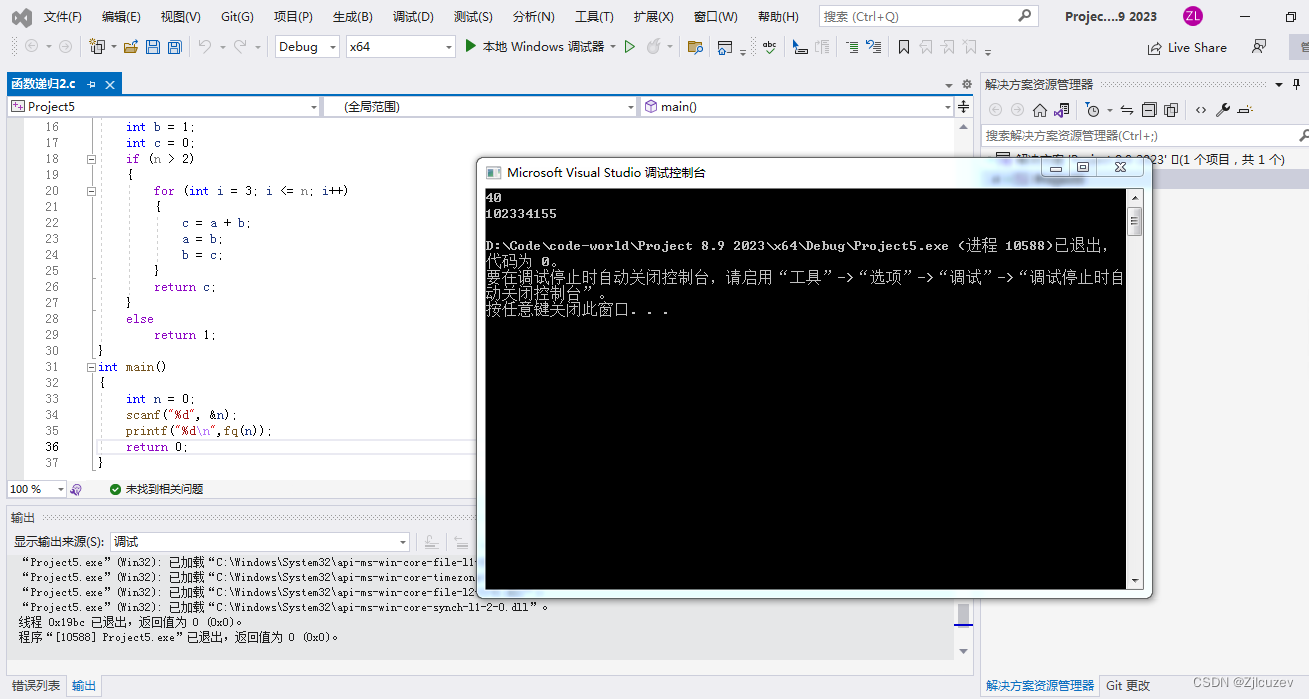Switch to 解决方案资源管理器 bottom tab
The height and width of the screenshot is (699, 1309).
coord(1040,685)
